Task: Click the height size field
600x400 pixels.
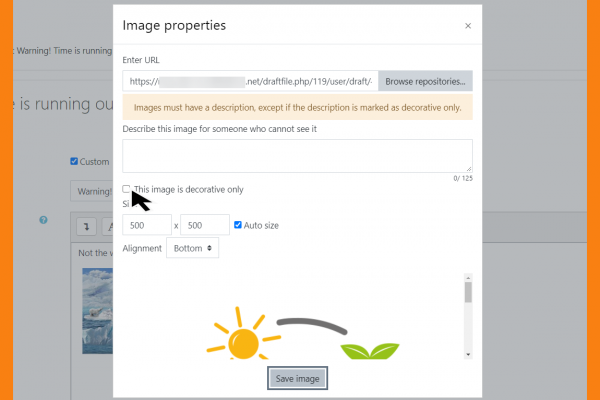Action: tap(204, 225)
